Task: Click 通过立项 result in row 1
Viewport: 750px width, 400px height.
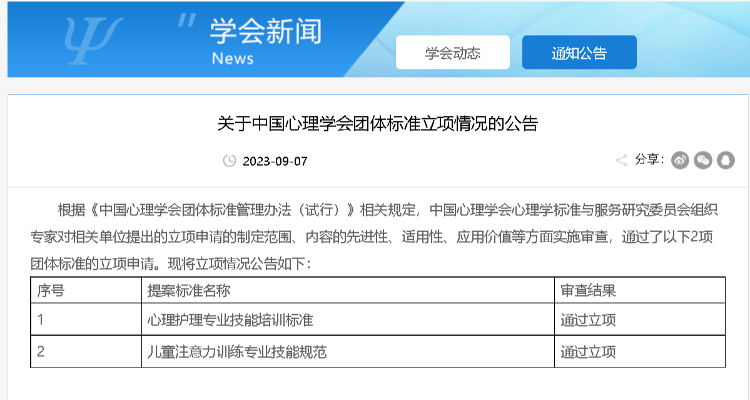Action: [x=588, y=320]
